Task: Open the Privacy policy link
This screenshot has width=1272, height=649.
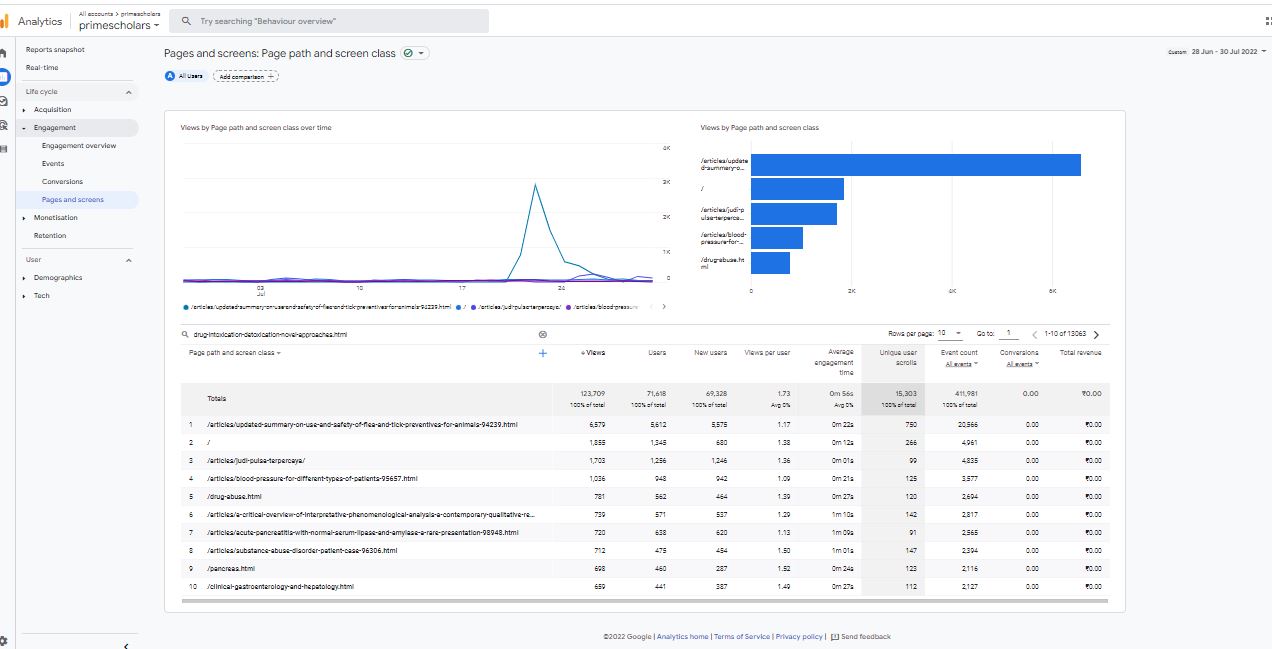Action: click(799, 637)
